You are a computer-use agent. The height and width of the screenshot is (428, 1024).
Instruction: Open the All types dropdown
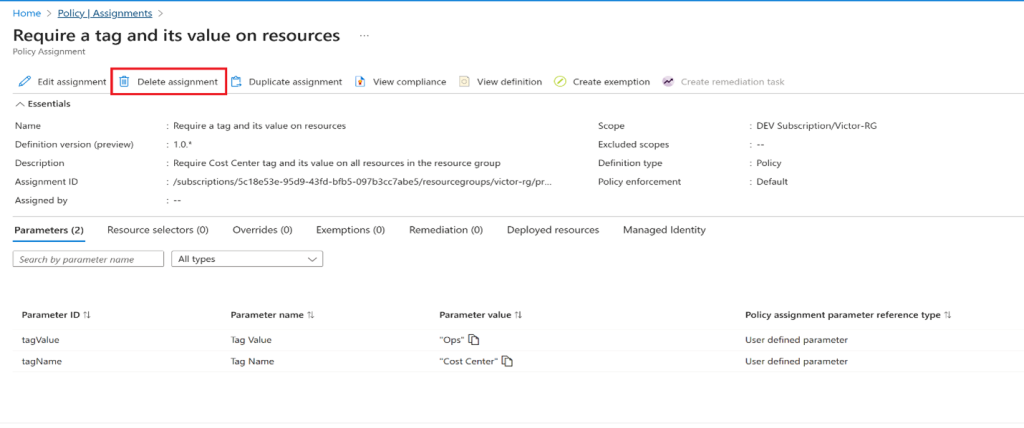[x=247, y=259]
